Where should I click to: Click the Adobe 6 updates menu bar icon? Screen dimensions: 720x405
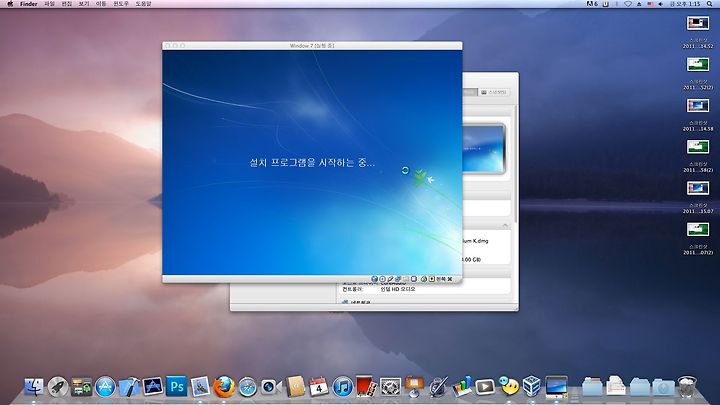tap(592, 4)
